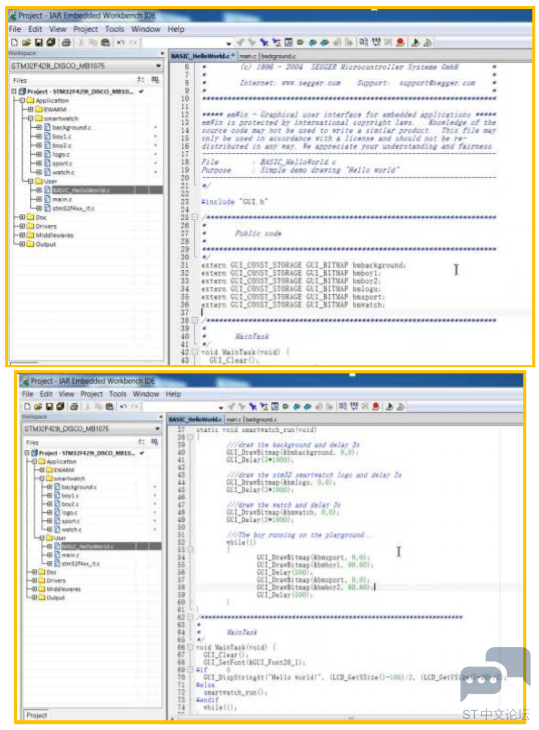Image resolution: width=539 pixels, height=730 pixels.
Task: Click Make build icon in top IAR window
Action: tap(376, 42)
